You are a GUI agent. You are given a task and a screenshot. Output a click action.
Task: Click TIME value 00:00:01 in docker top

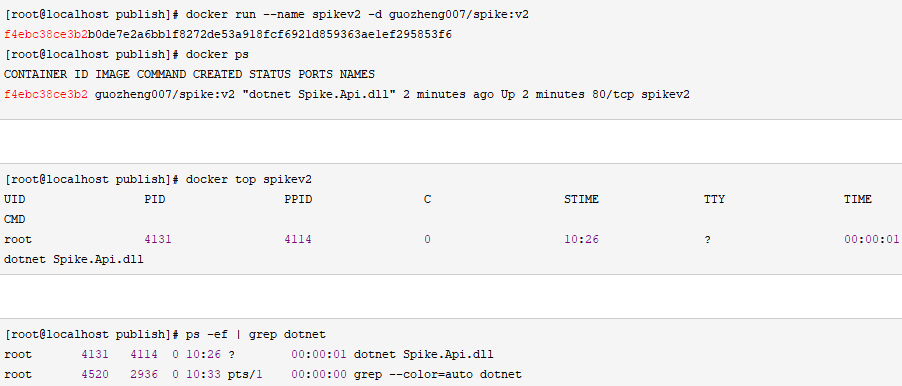pos(872,239)
